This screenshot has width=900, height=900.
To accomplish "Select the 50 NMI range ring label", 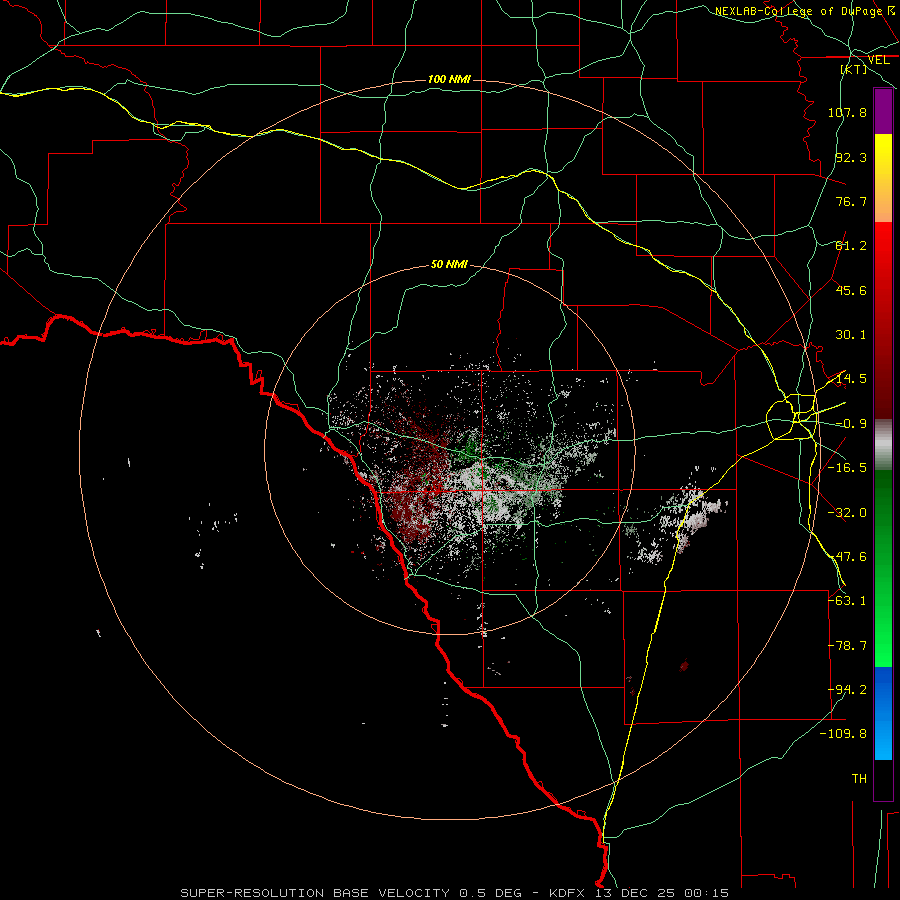I will (449, 264).
